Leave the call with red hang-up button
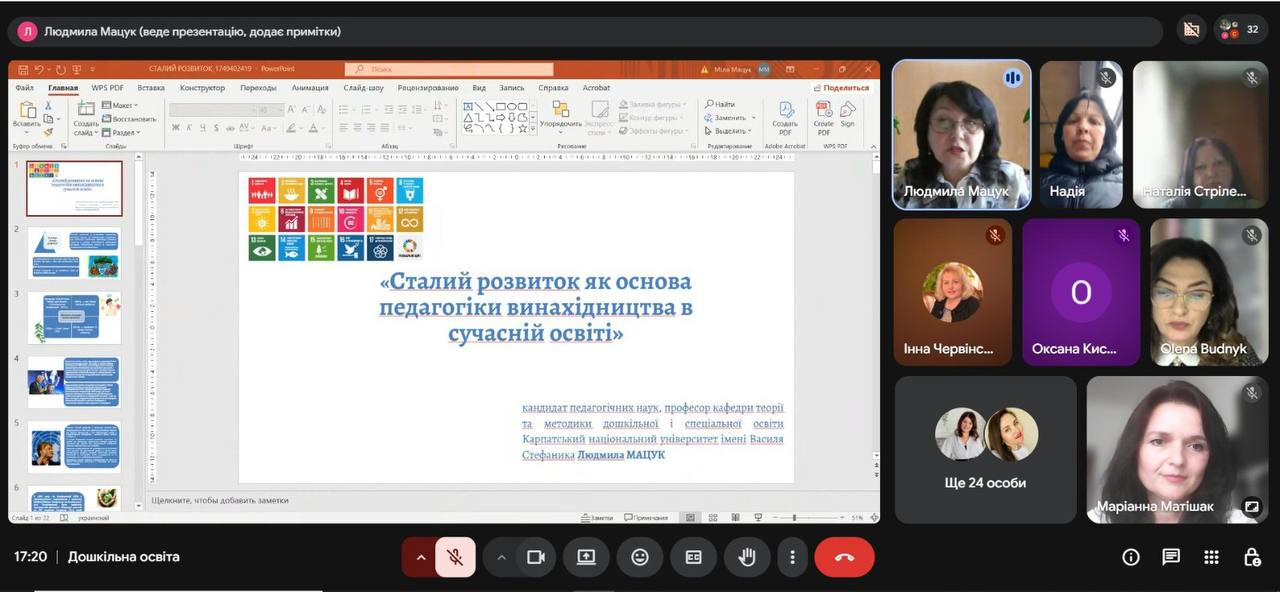This screenshot has width=1280, height=592. (x=844, y=557)
